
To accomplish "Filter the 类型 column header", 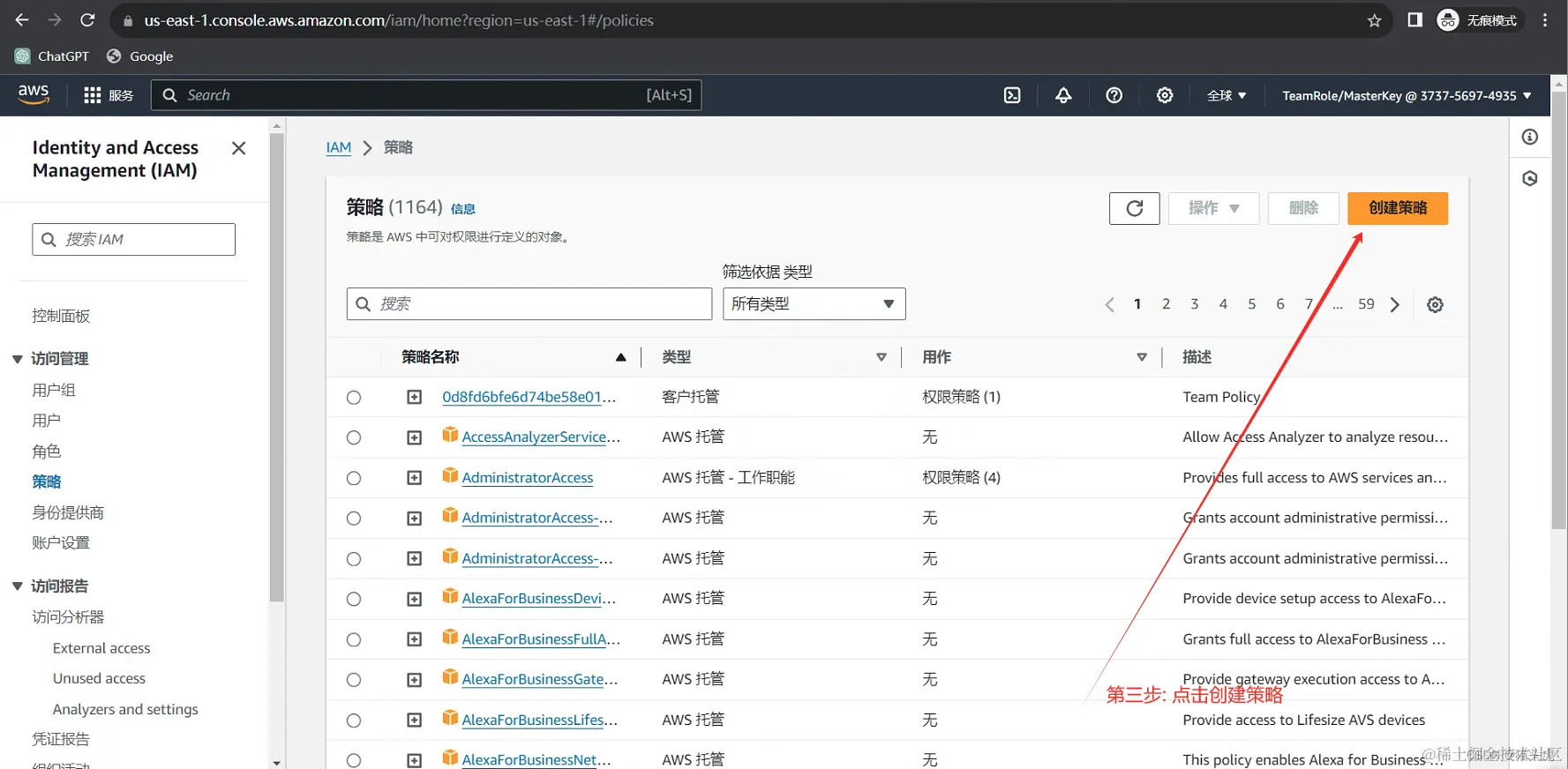I will (x=881, y=357).
